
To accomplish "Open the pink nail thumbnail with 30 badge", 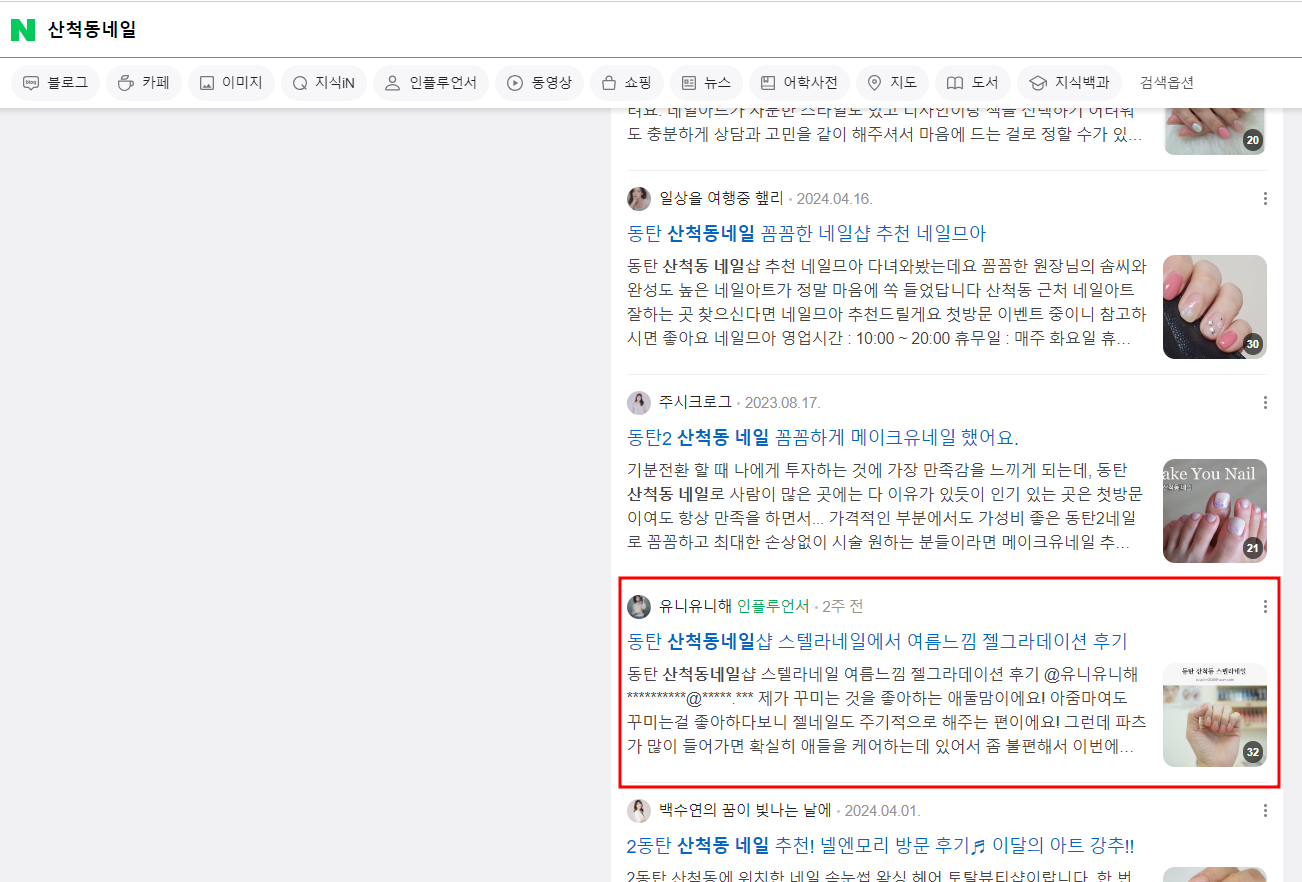I will pos(1214,307).
